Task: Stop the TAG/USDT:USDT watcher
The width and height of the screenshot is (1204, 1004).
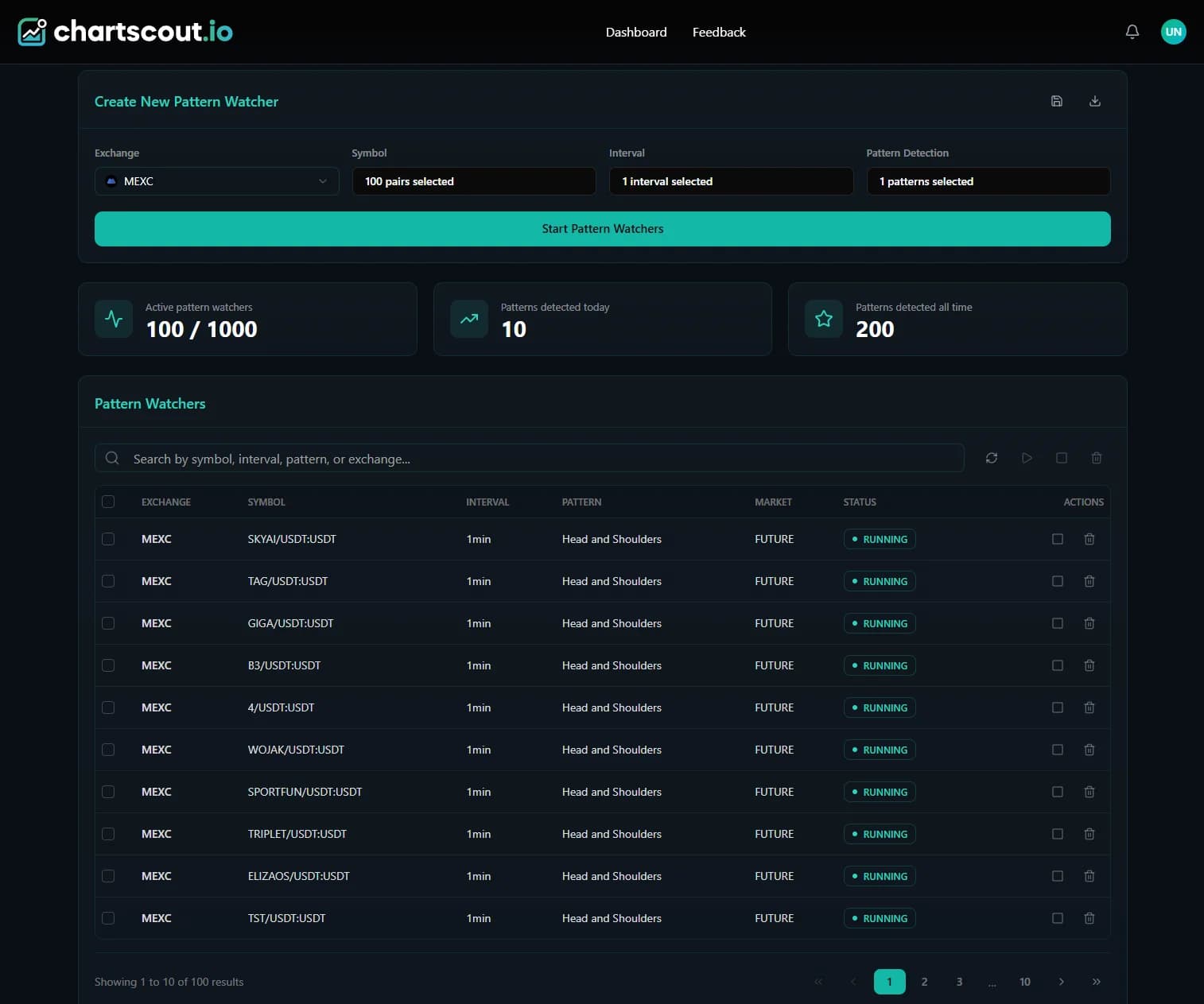Action: click(x=1058, y=581)
